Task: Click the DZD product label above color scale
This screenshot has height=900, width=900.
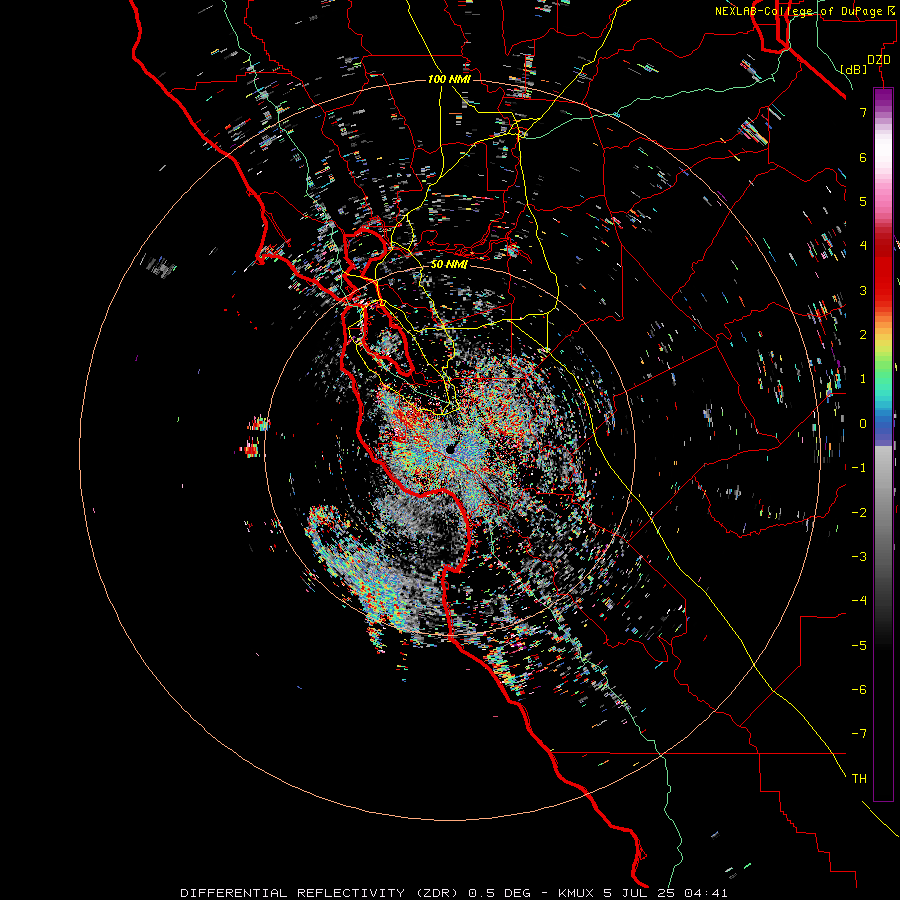Action: click(879, 60)
